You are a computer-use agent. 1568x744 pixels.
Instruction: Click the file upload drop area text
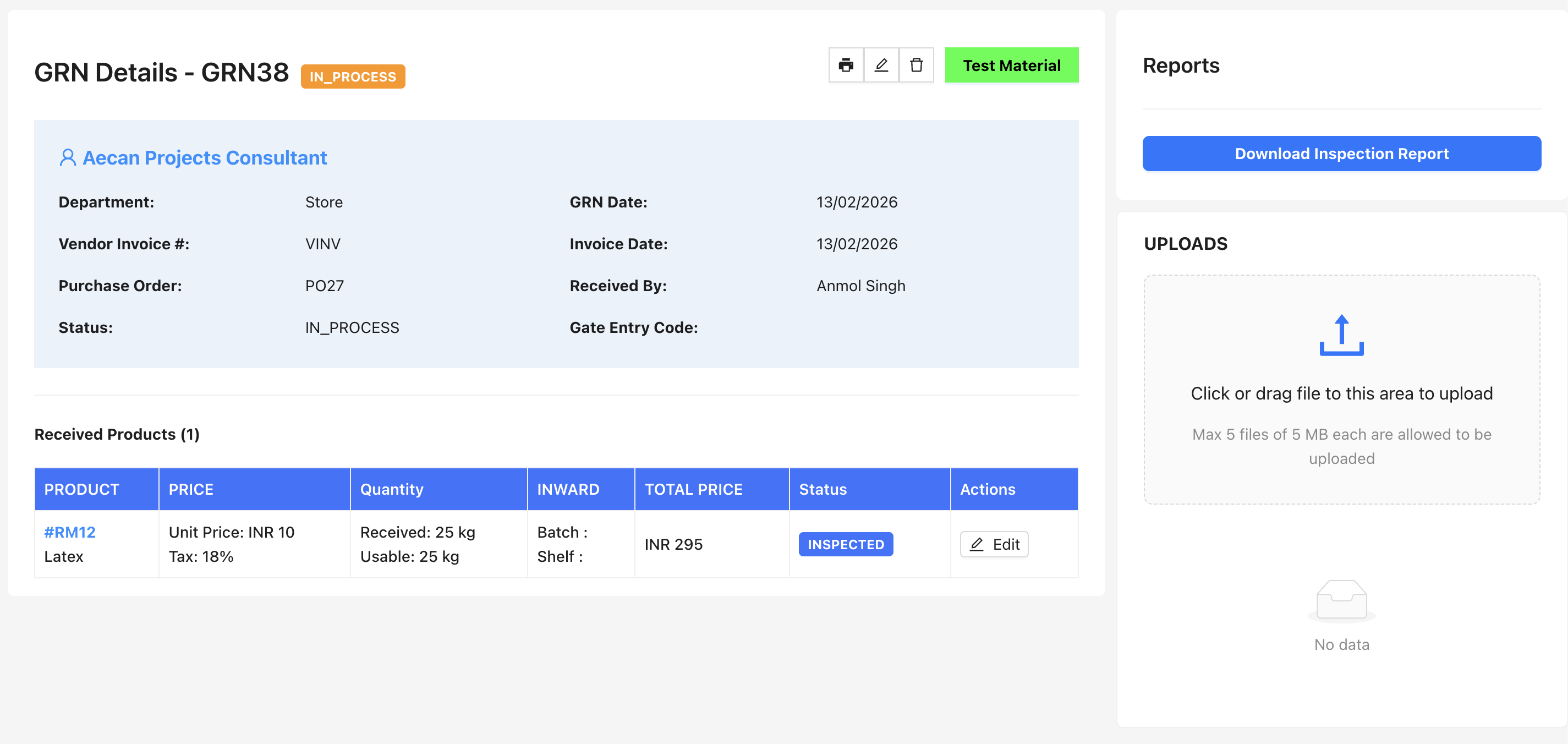1341,393
